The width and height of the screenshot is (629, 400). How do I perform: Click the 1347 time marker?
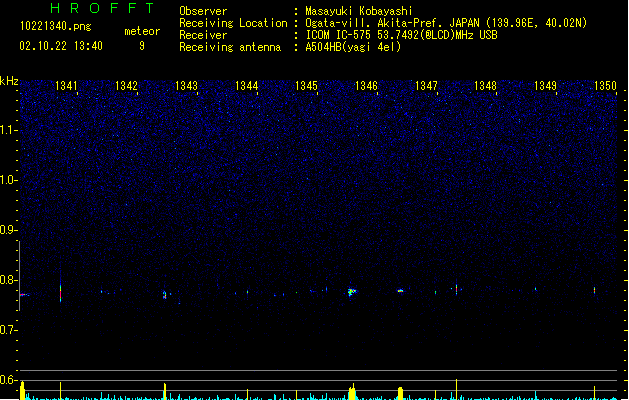[426, 86]
